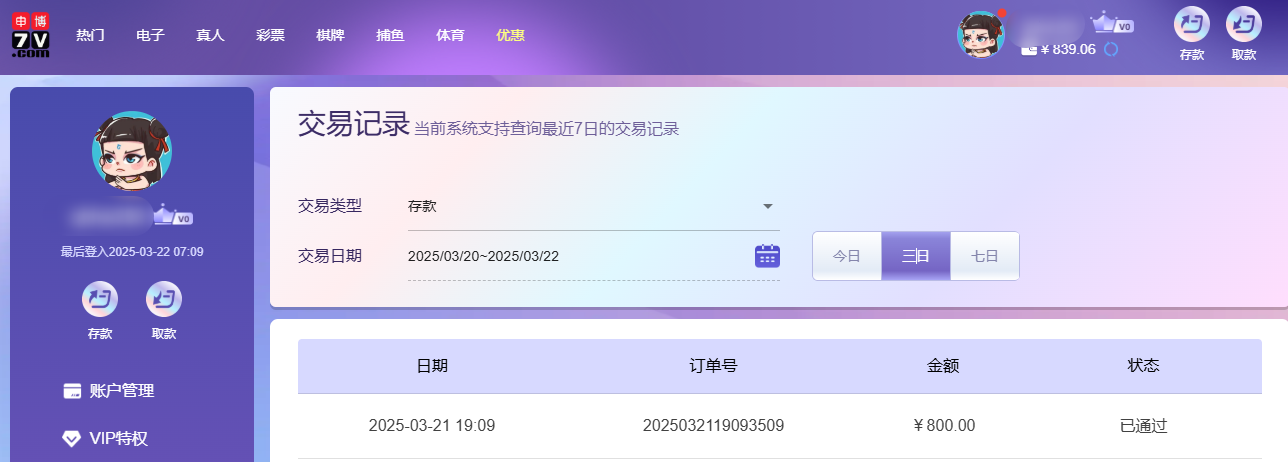Viewport: 1288px width, 462px height.
Task: Select the 三日 date filter
Action: (915, 256)
